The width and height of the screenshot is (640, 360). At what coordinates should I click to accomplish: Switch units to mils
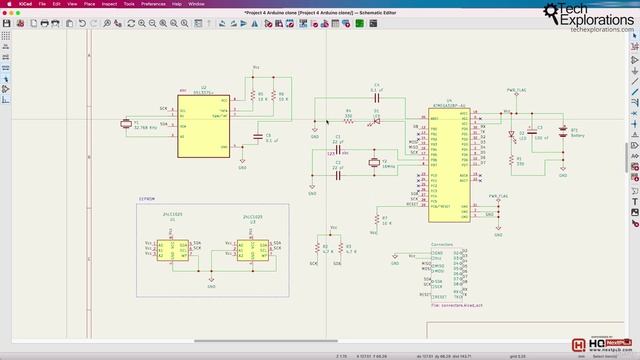tap(6, 57)
